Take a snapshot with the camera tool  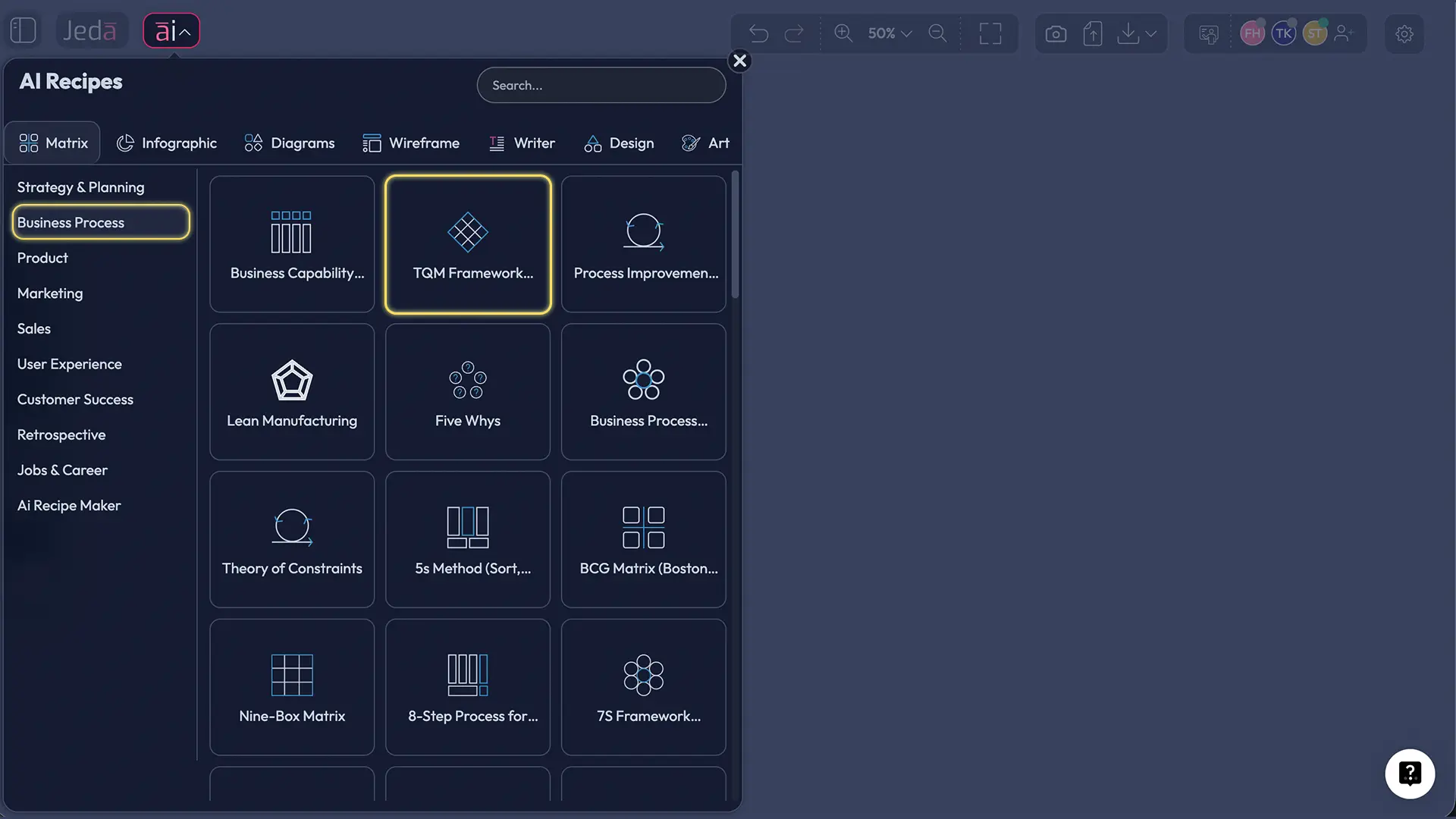click(1056, 33)
